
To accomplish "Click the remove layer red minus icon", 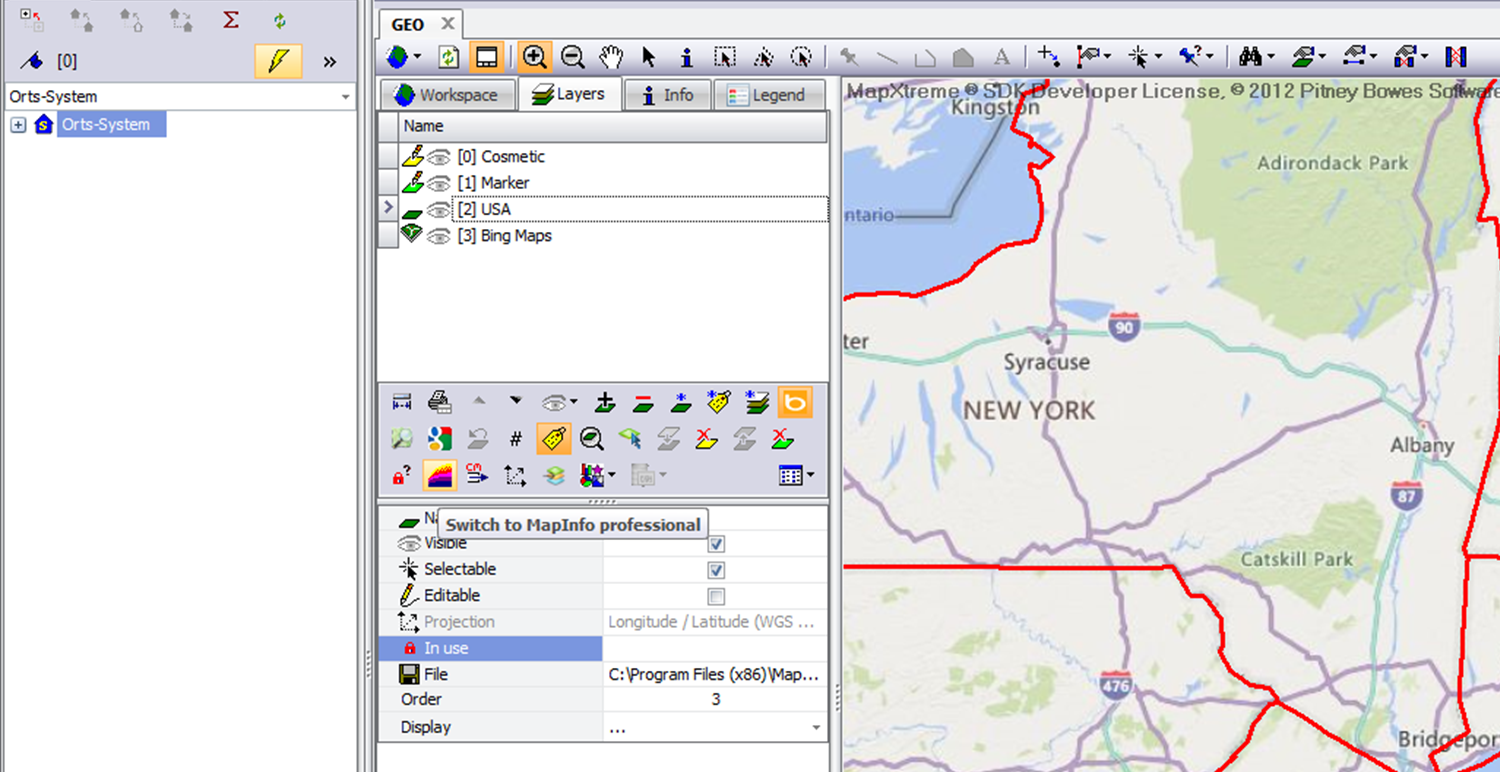I will pos(643,403).
